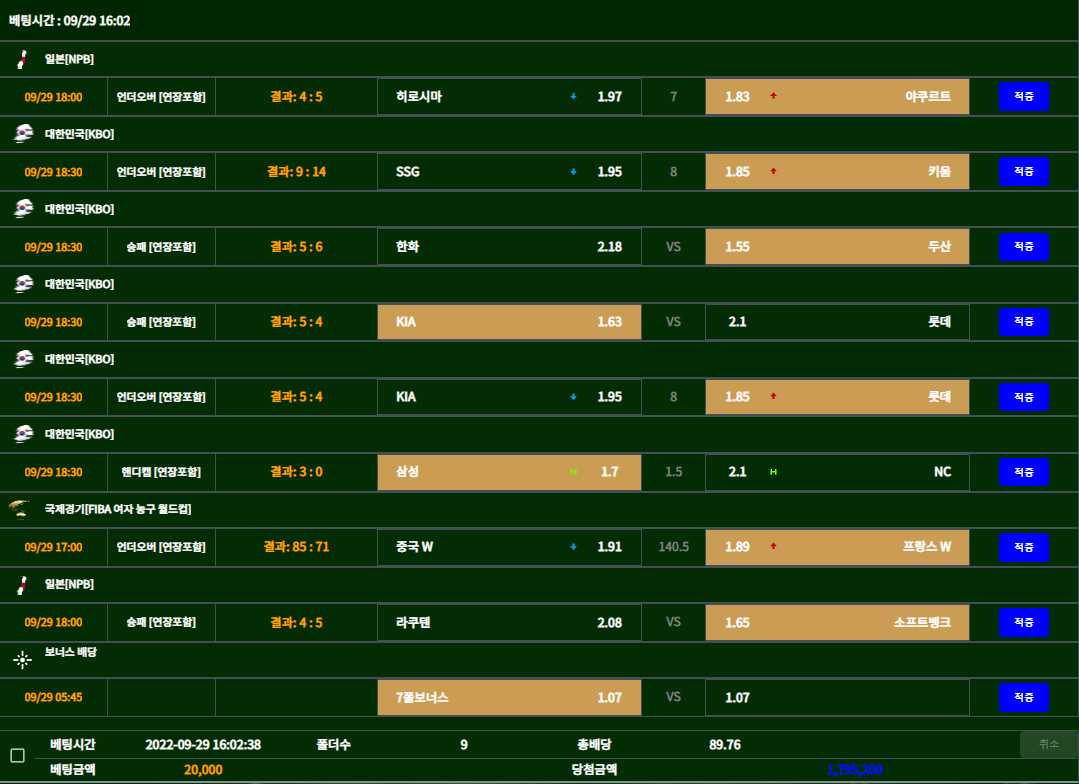The image size is (1079, 784).
Task: Click the 보너스 배당 sun icon
Action: click(x=22, y=659)
